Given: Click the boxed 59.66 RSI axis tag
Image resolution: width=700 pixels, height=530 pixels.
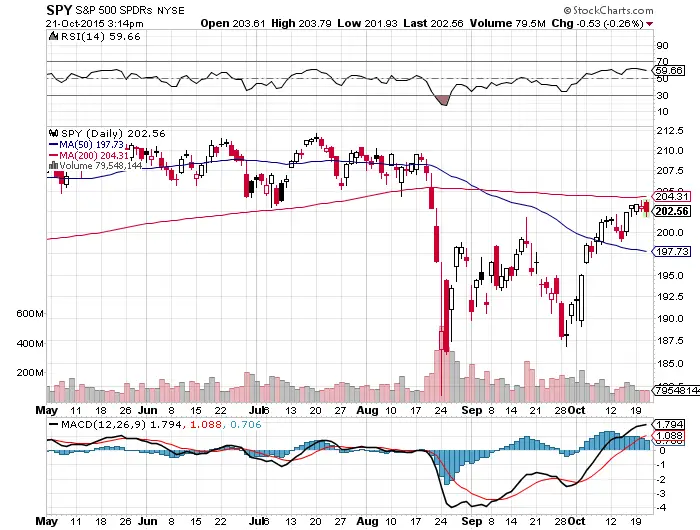Looking at the screenshot, I should coord(668,71).
